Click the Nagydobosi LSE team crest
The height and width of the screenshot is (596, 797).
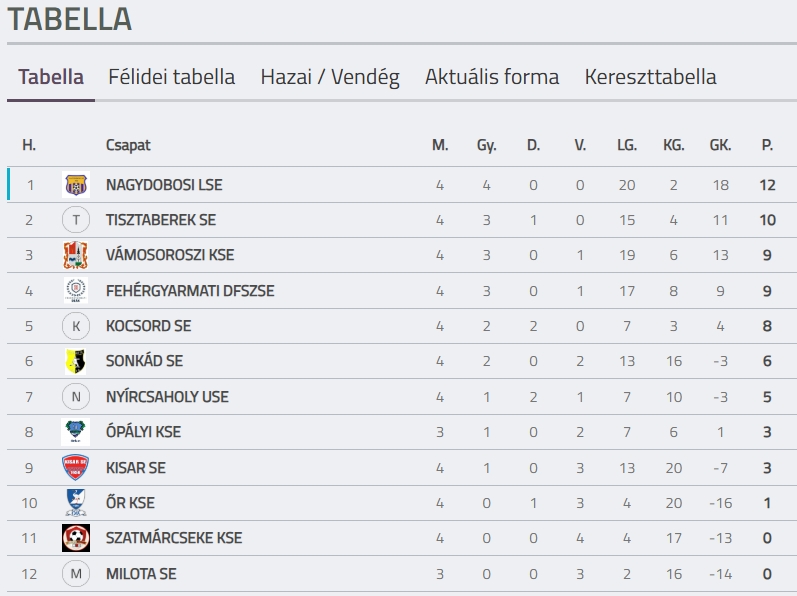pyautogui.click(x=76, y=185)
